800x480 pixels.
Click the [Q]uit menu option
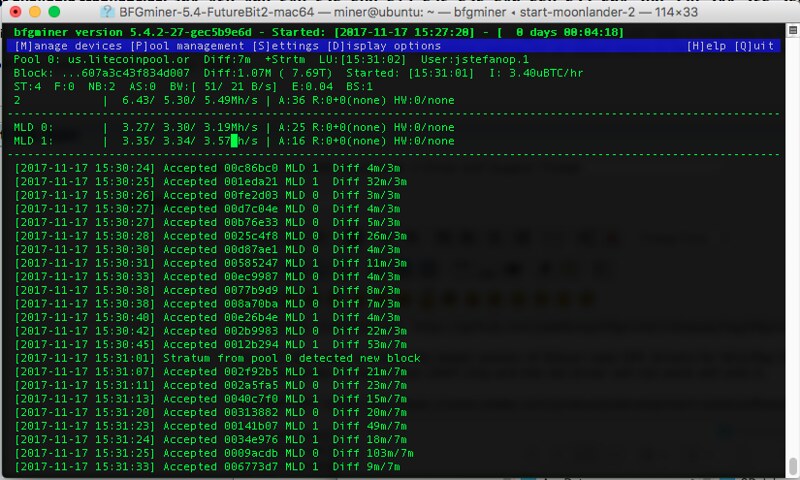(754, 46)
